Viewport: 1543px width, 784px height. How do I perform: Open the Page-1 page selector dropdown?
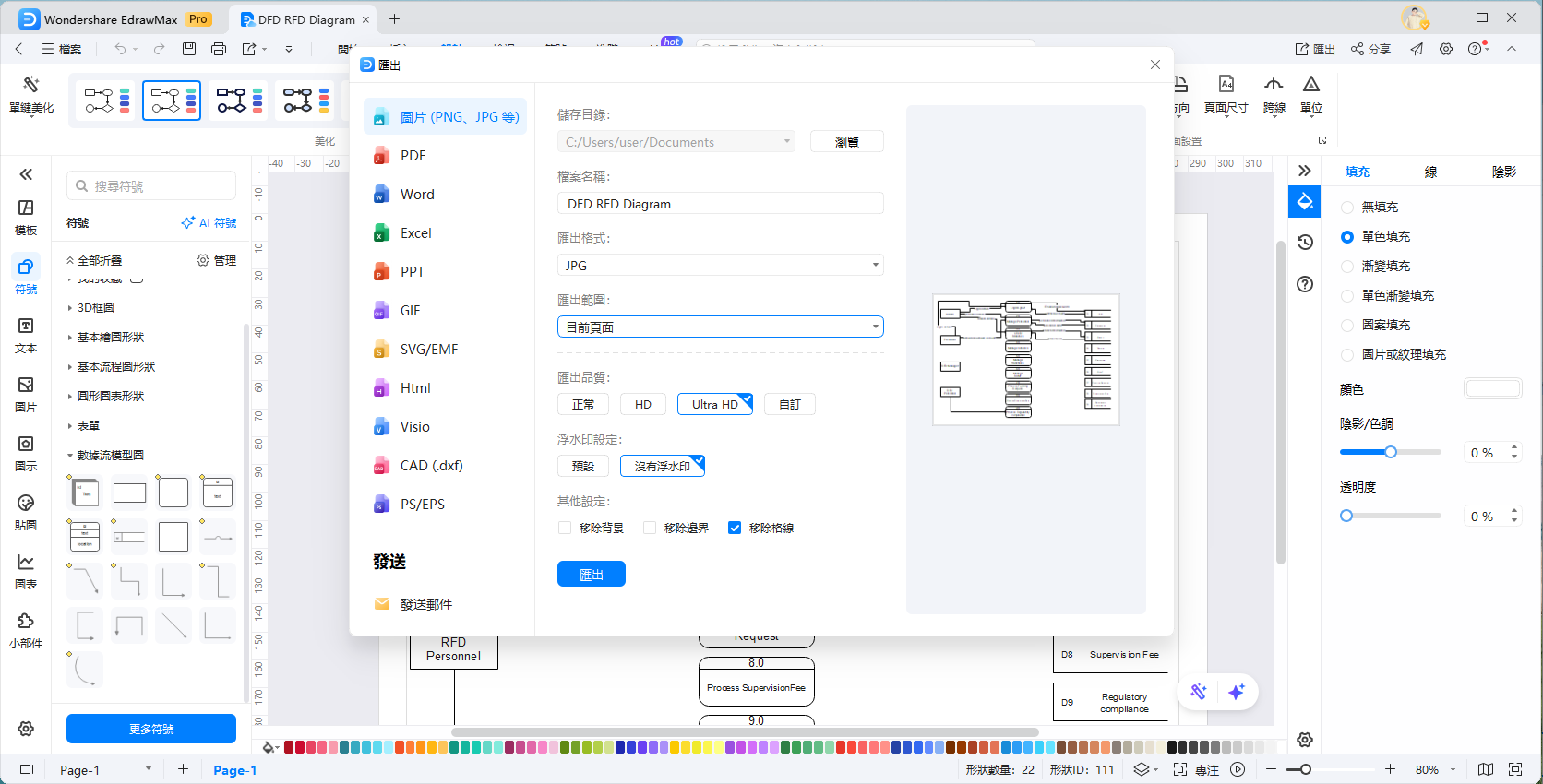(x=105, y=769)
